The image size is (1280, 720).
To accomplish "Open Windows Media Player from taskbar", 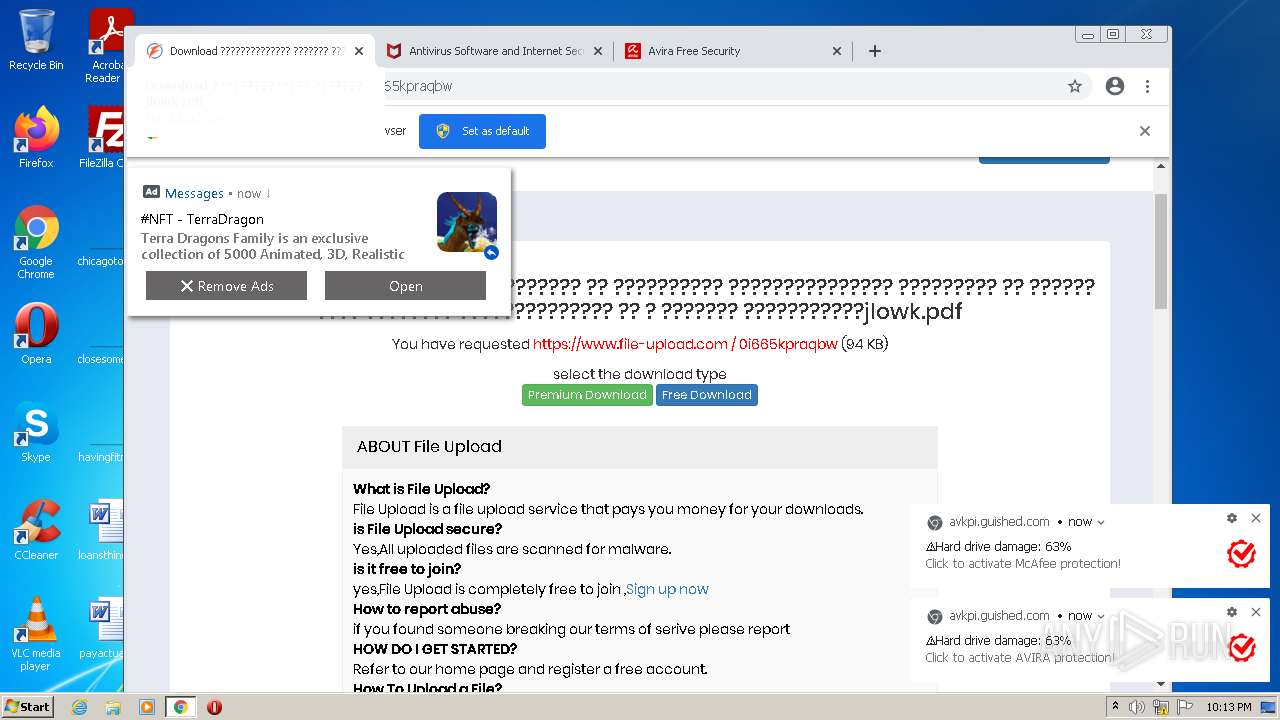I will point(147,707).
